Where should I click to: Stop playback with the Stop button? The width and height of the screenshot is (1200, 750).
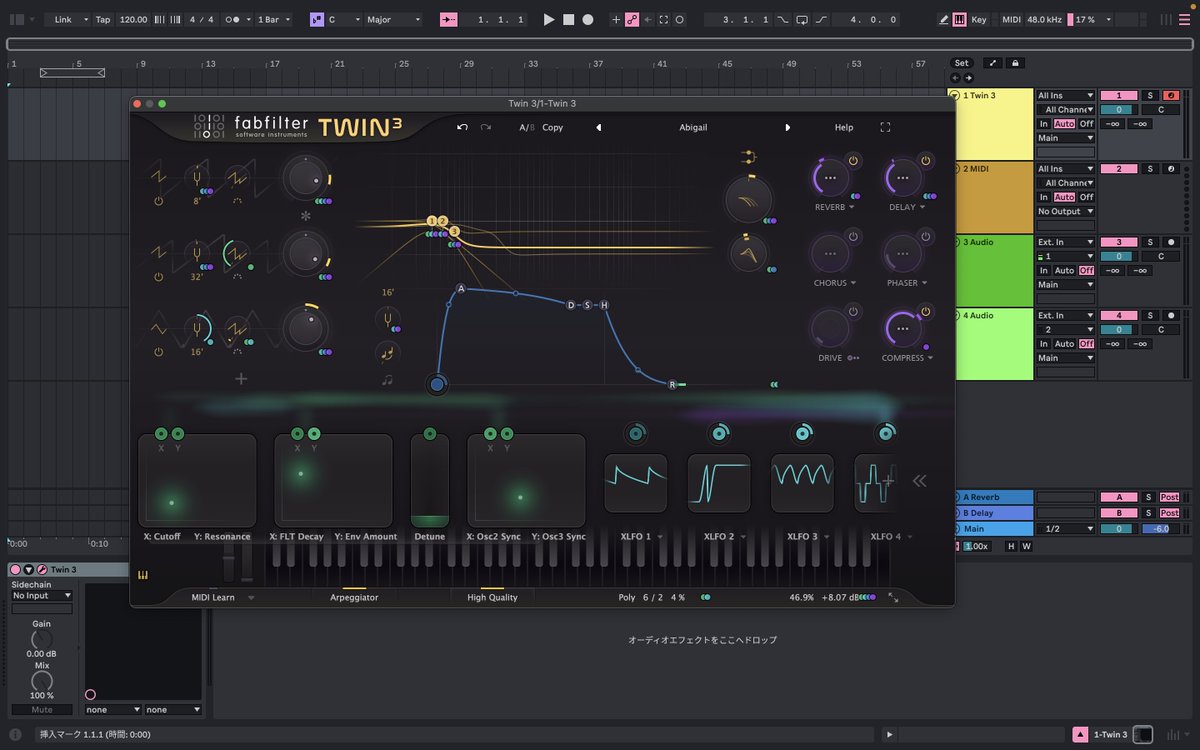tap(568, 19)
